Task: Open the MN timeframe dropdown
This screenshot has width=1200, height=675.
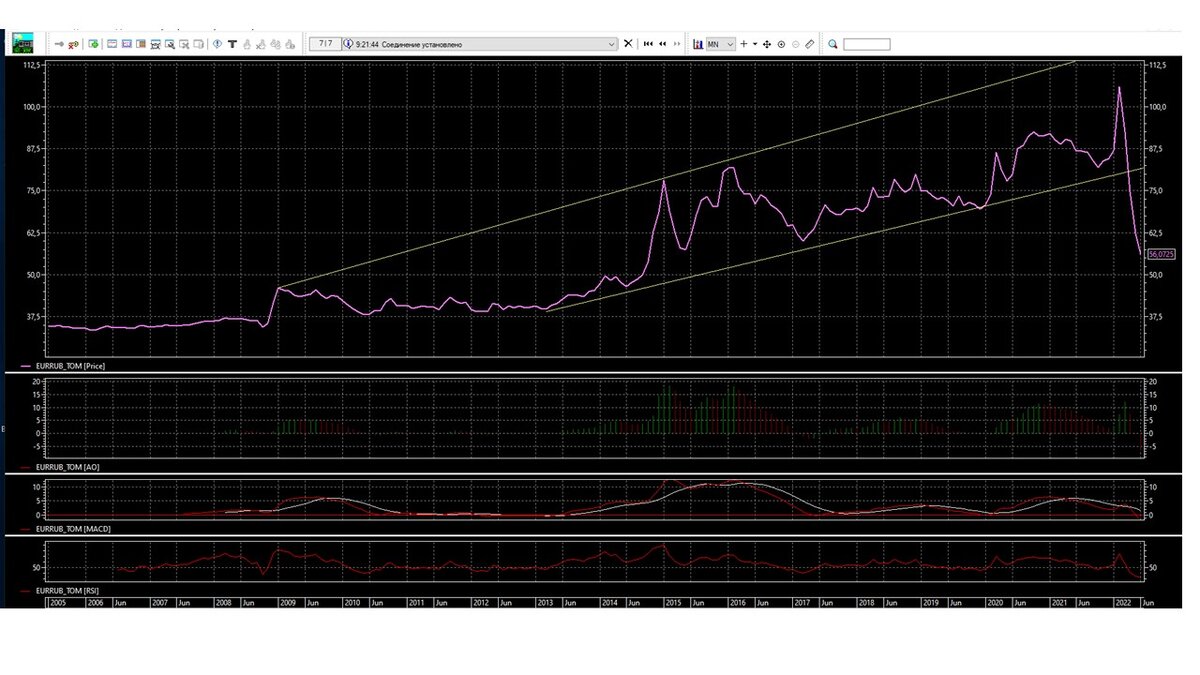Action: click(x=721, y=44)
